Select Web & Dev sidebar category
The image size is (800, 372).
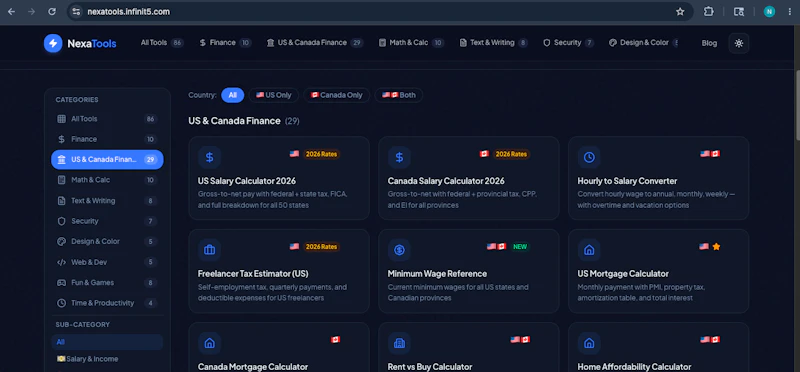tap(107, 262)
